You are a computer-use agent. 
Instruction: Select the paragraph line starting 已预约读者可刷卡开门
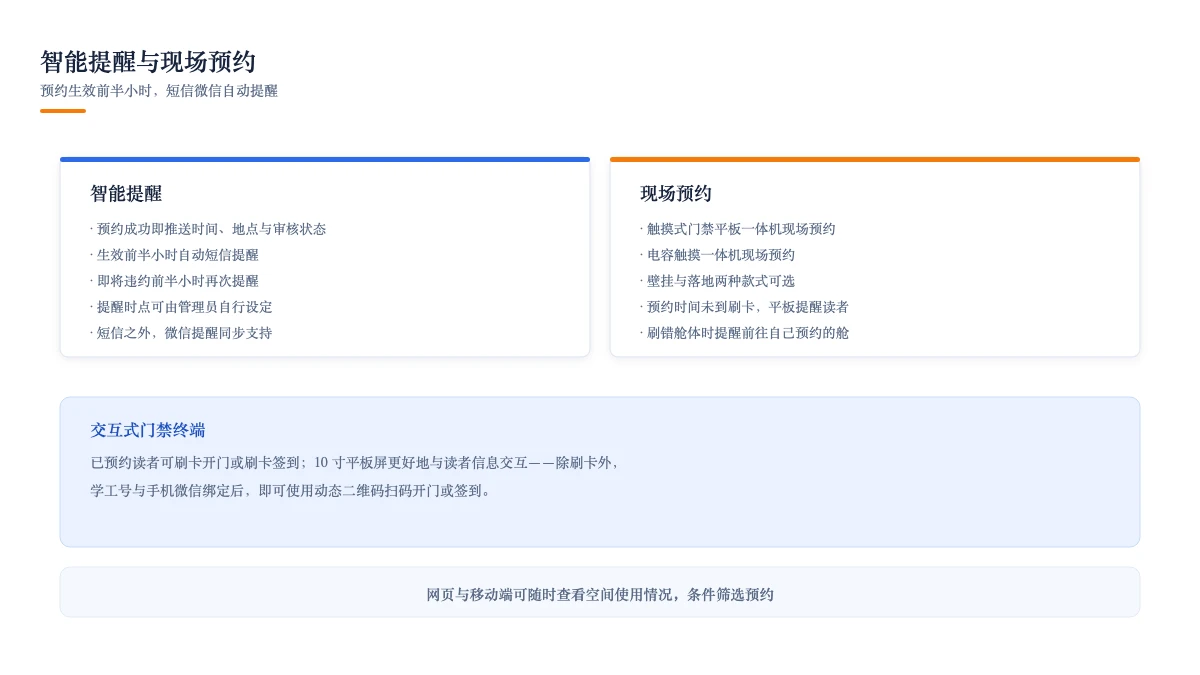point(355,463)
